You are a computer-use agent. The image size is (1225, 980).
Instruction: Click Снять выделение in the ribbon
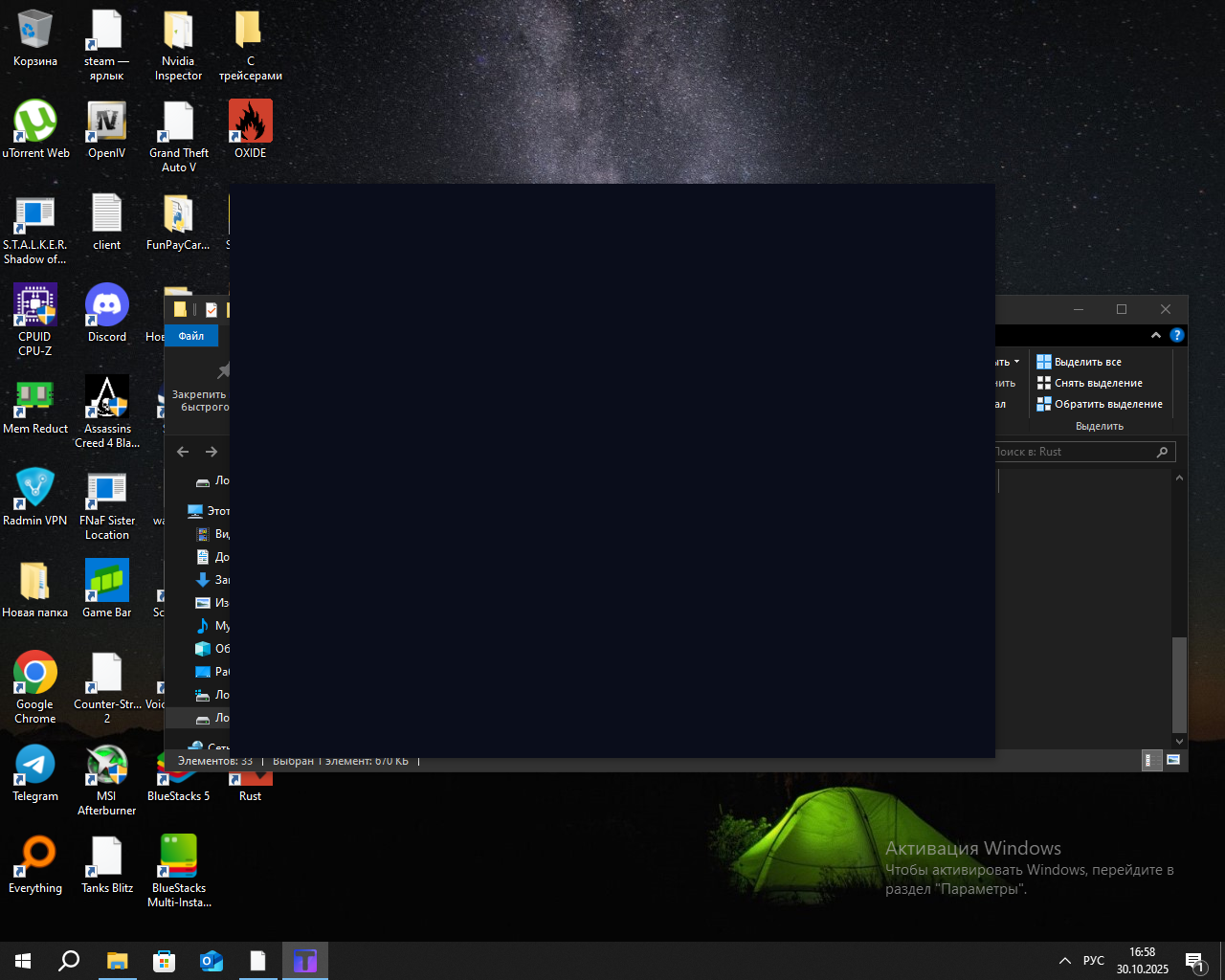1098,383
